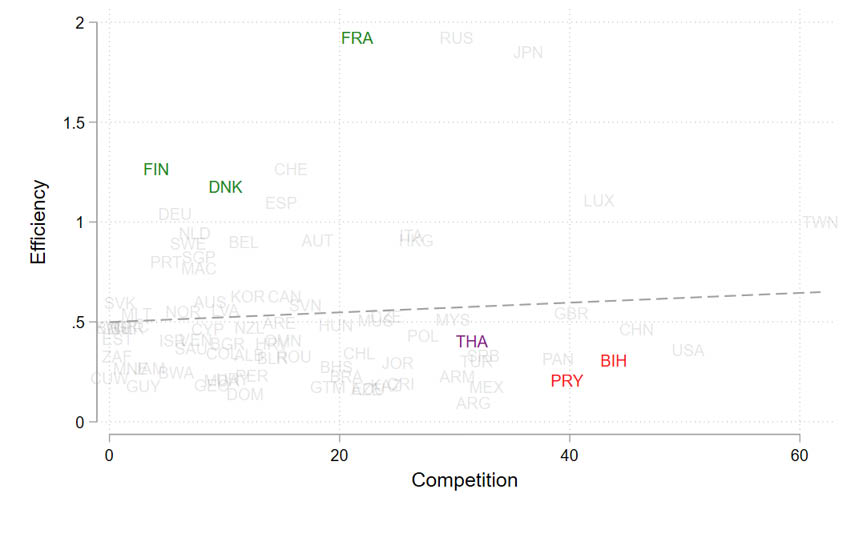Click the red BIH data label
850x550 pixels.
pyautogui.click(x=614, y=361)
